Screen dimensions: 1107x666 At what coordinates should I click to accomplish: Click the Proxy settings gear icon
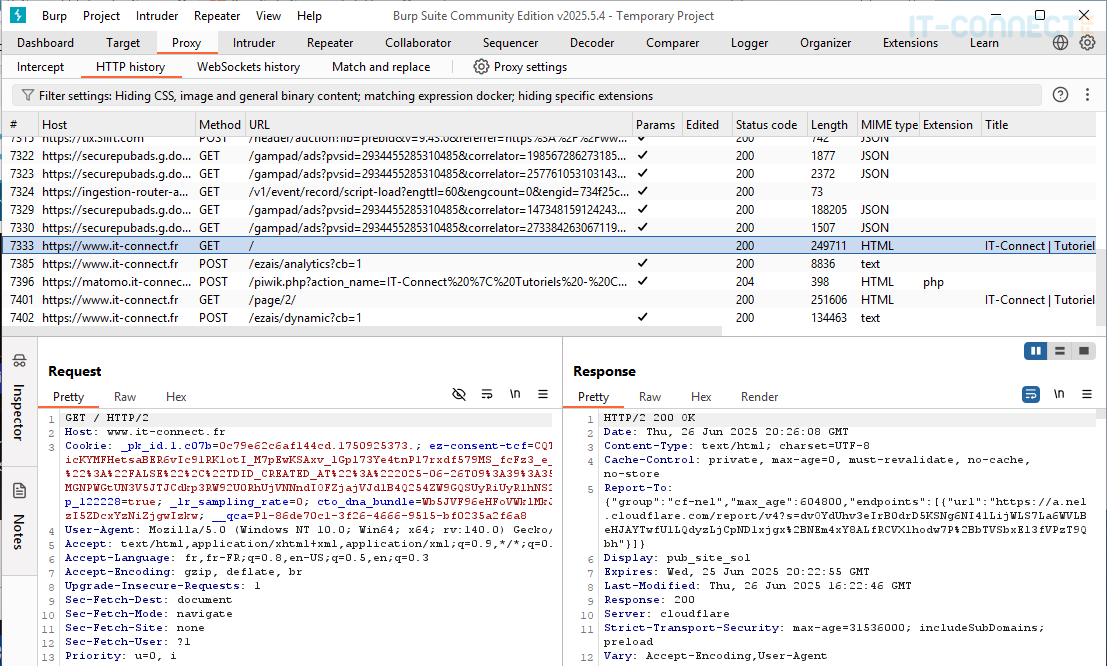(481, 67)
